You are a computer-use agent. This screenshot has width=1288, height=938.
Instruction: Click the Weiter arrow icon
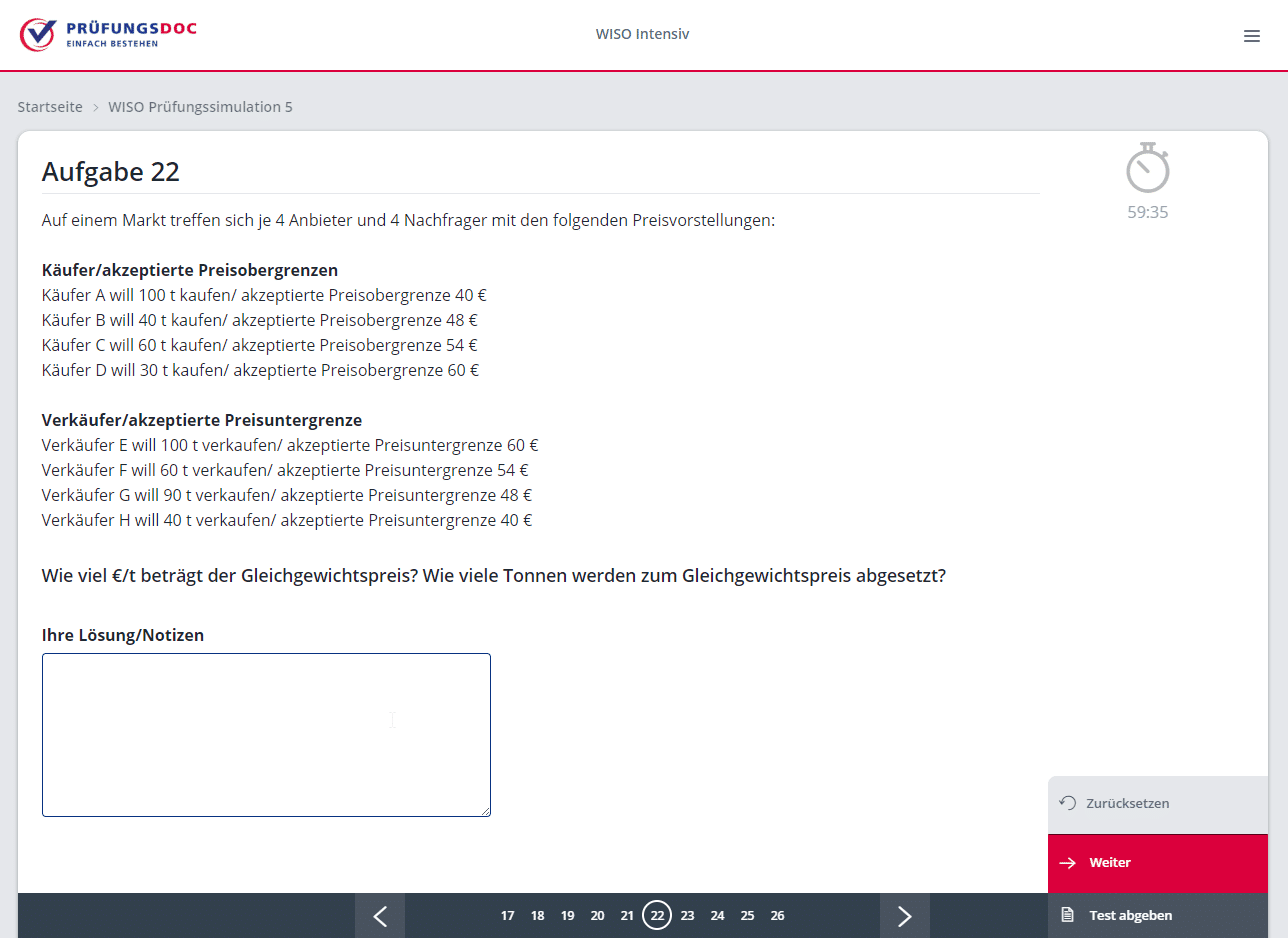(1068, 862)
